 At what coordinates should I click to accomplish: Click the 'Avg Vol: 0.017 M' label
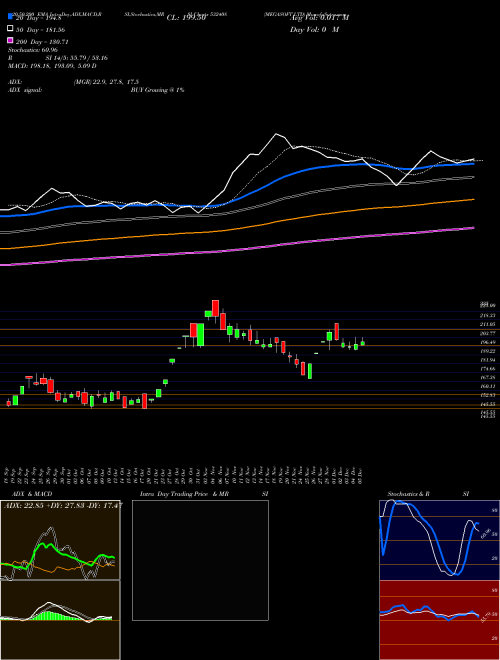[319, 18]
